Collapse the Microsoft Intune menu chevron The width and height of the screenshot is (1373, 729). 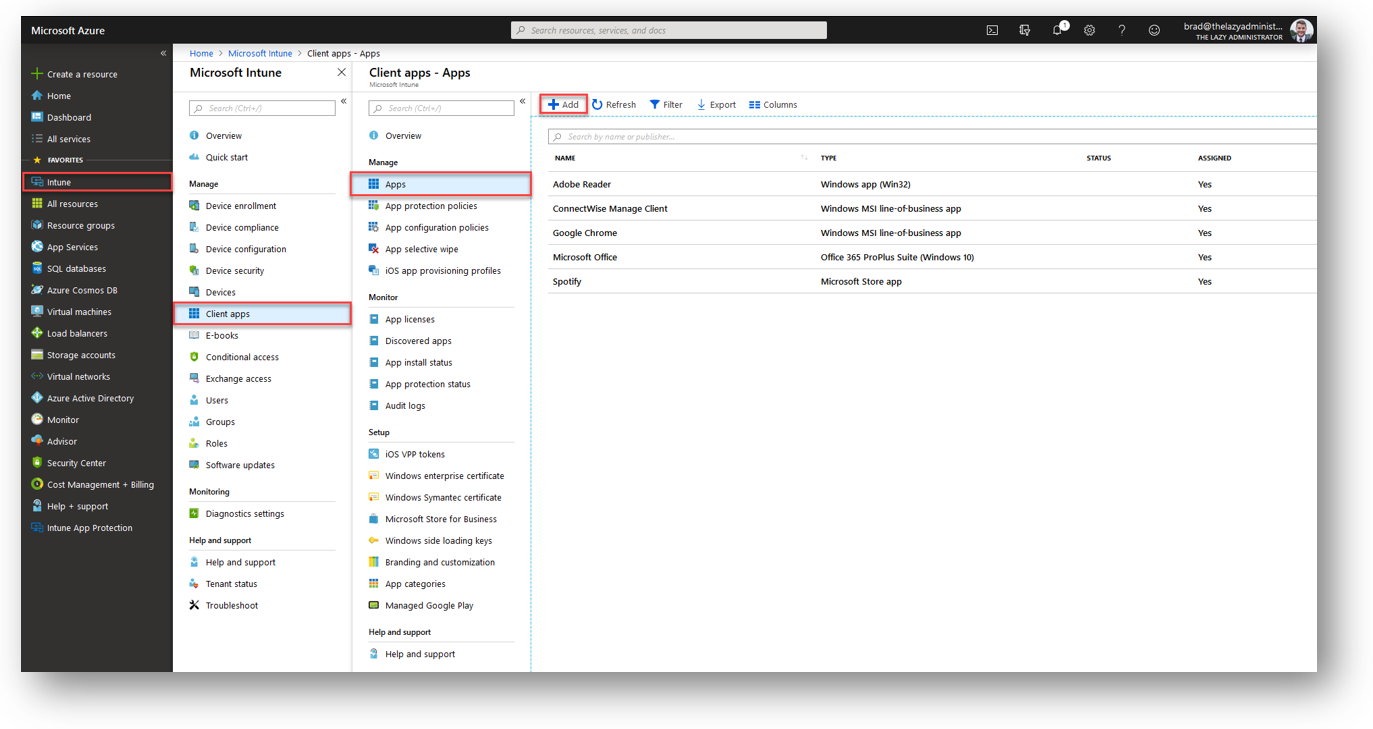point(343,101)
